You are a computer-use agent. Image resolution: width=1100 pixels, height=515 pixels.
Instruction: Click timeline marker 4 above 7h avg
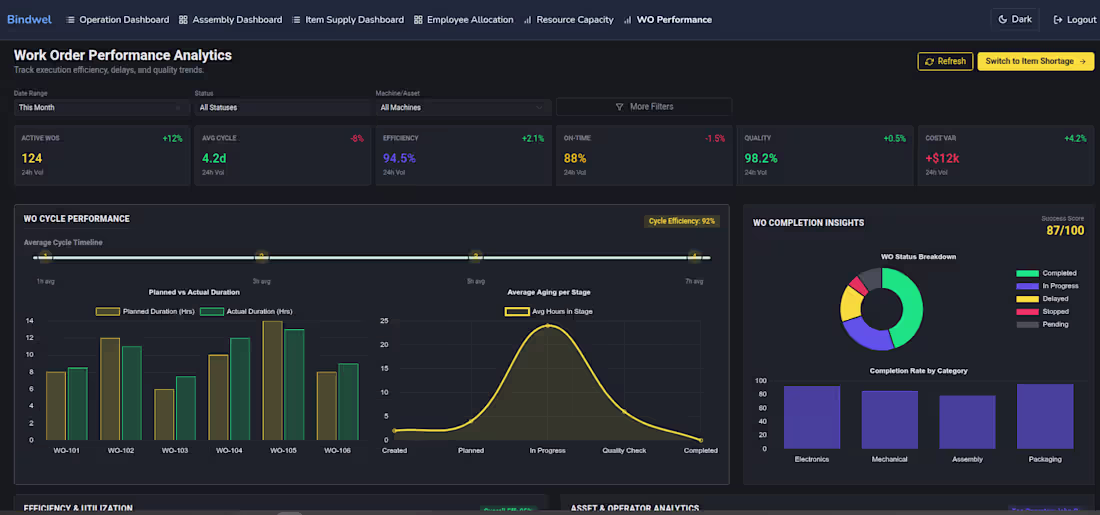point(695,258)
